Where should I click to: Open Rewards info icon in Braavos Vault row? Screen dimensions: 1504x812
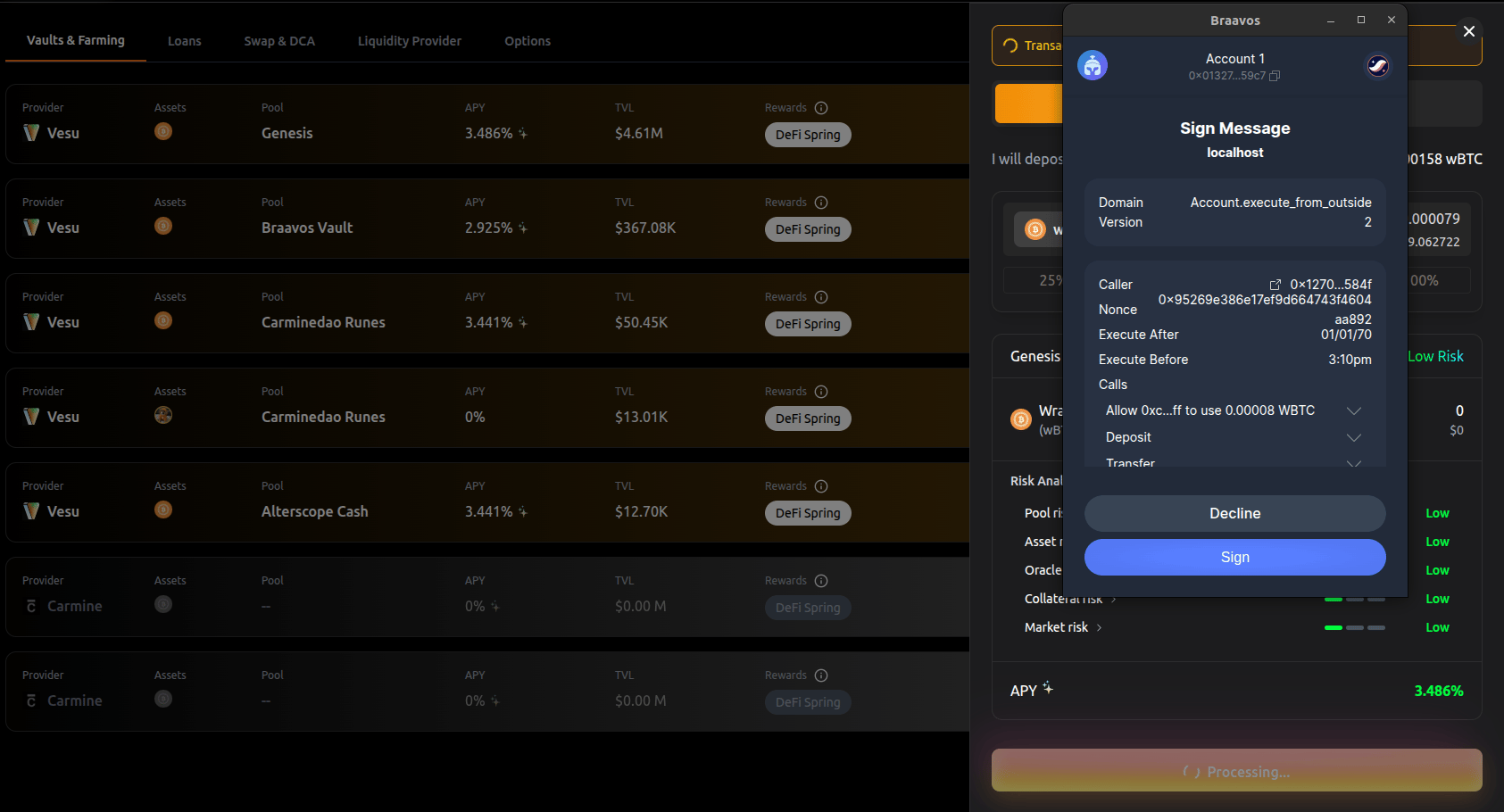tap(821, 203)
